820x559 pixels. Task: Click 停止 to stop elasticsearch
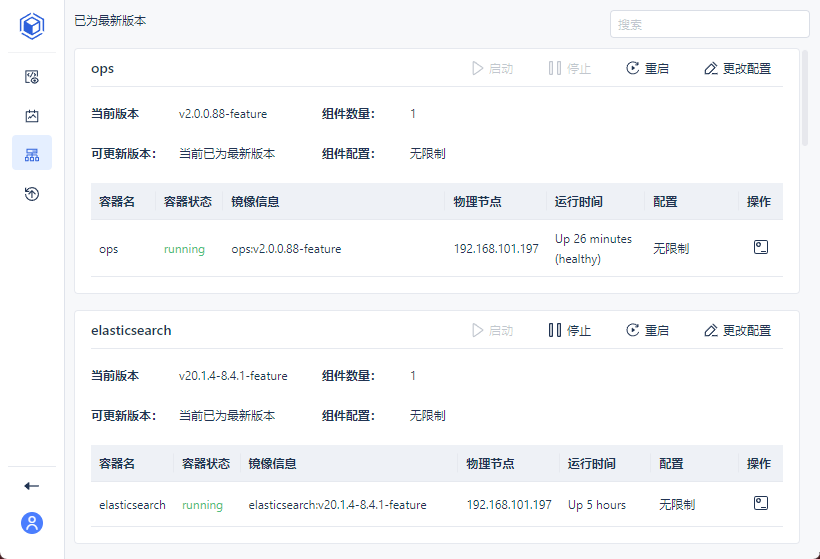click(x=569, y=331)
